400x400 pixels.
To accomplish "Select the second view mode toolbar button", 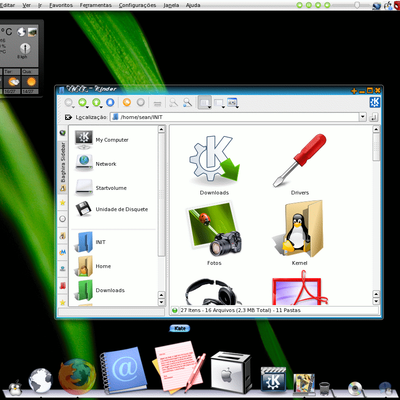I will coord(219,103).
